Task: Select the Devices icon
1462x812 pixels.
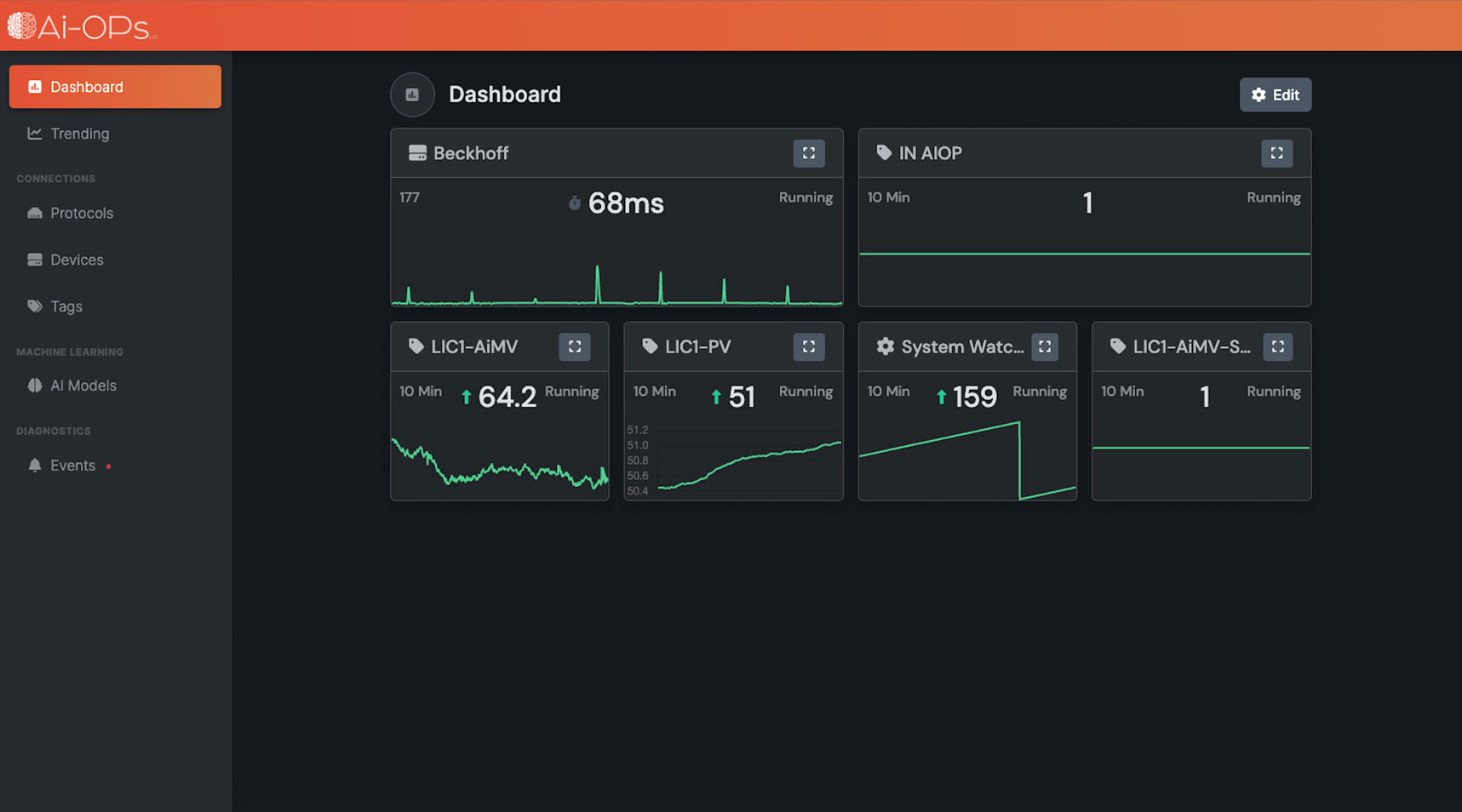Action: tap(33, 260)
